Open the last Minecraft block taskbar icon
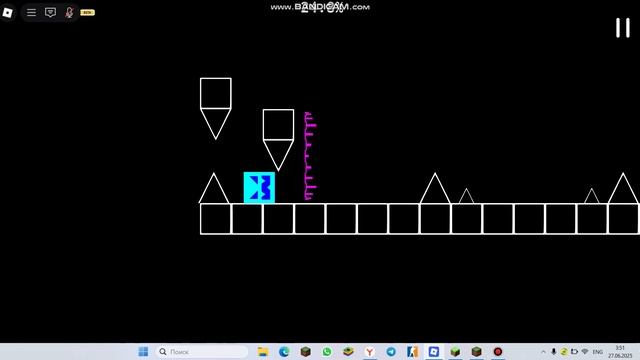 (x=476, y=351)
